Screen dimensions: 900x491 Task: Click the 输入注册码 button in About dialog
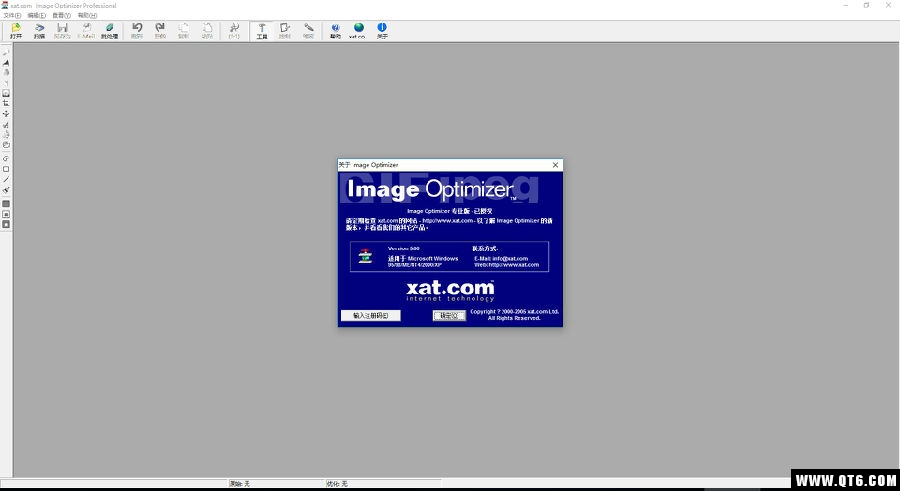tap(370, 315)
